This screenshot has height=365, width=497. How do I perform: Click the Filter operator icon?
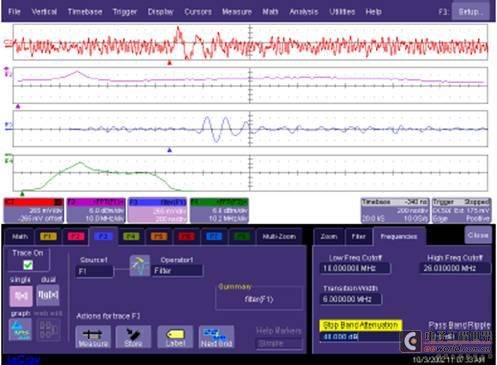point(139,266)
